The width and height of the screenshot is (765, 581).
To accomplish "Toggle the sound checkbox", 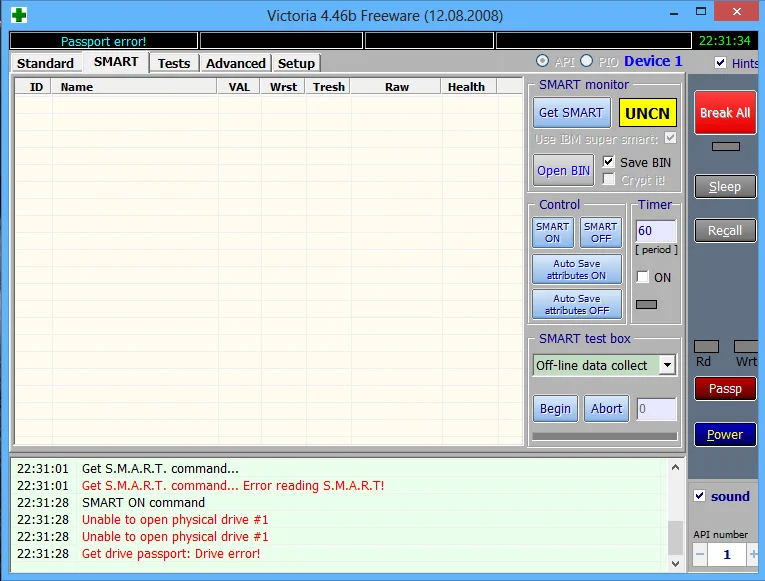I will pyautogui.click(x=699, y=496).
